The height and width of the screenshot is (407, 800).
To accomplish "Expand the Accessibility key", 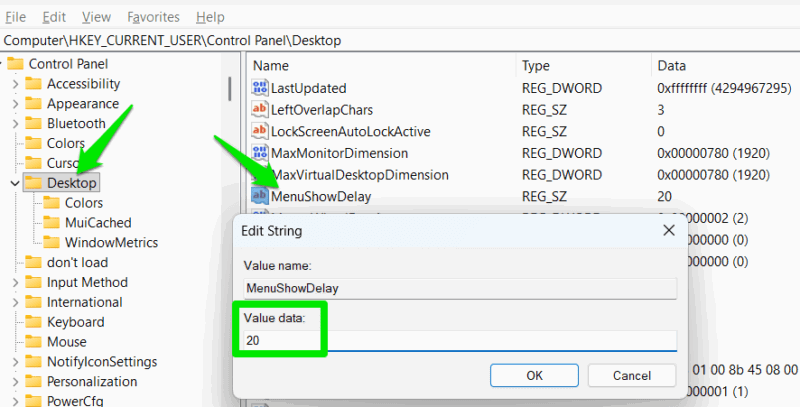I will (x=15, y=84).
